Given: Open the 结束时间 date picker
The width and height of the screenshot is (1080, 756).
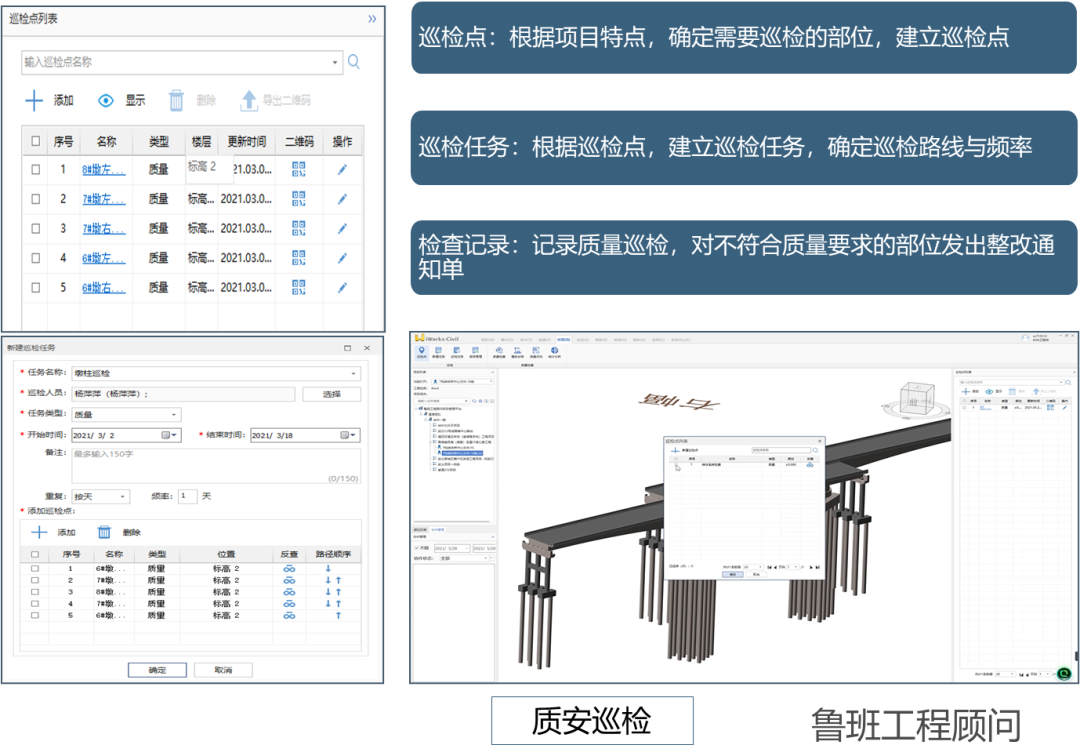Looking at the screenshot, I should click(349, 435).
